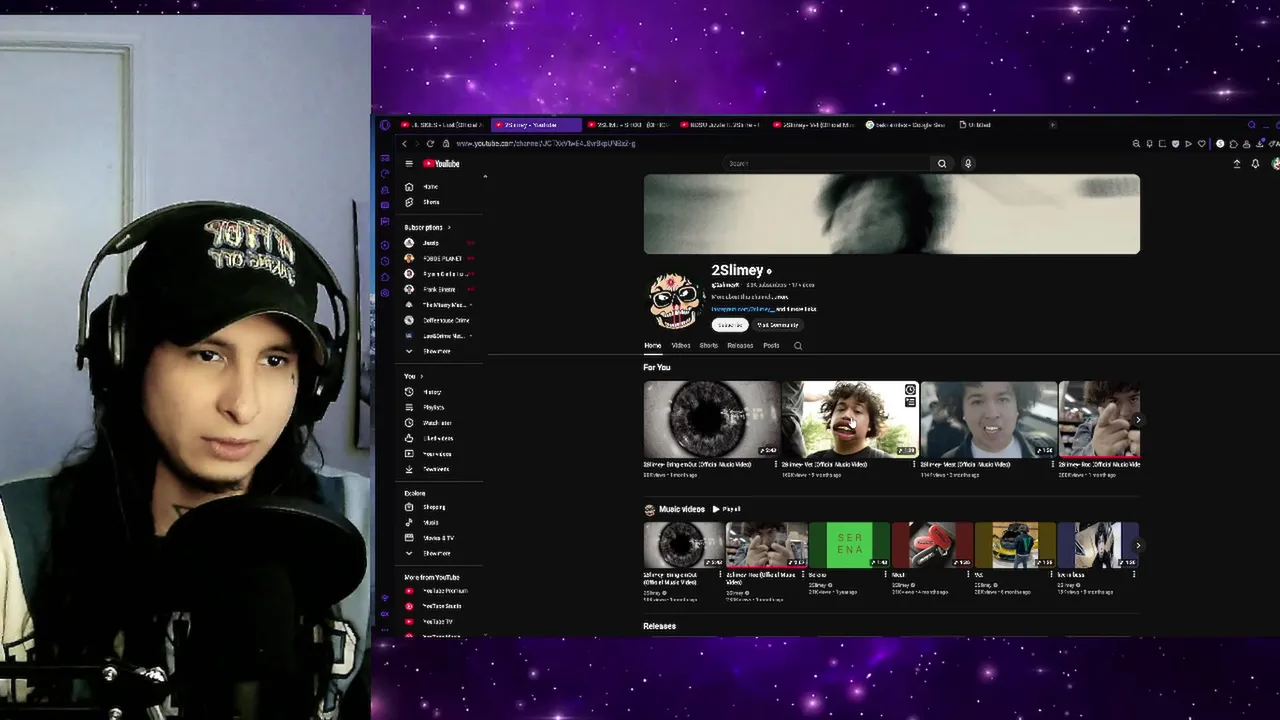Click the YouTube search input field
This screenshot has width=1280, height=720.
(827, 164)
